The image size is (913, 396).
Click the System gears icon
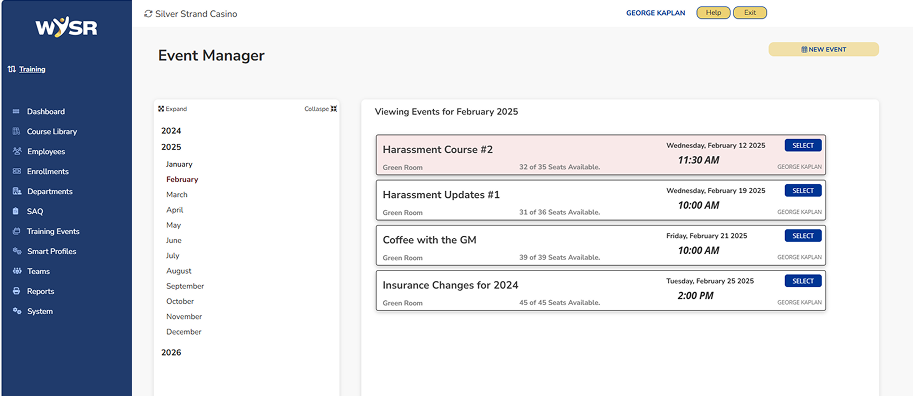point(16,311)
